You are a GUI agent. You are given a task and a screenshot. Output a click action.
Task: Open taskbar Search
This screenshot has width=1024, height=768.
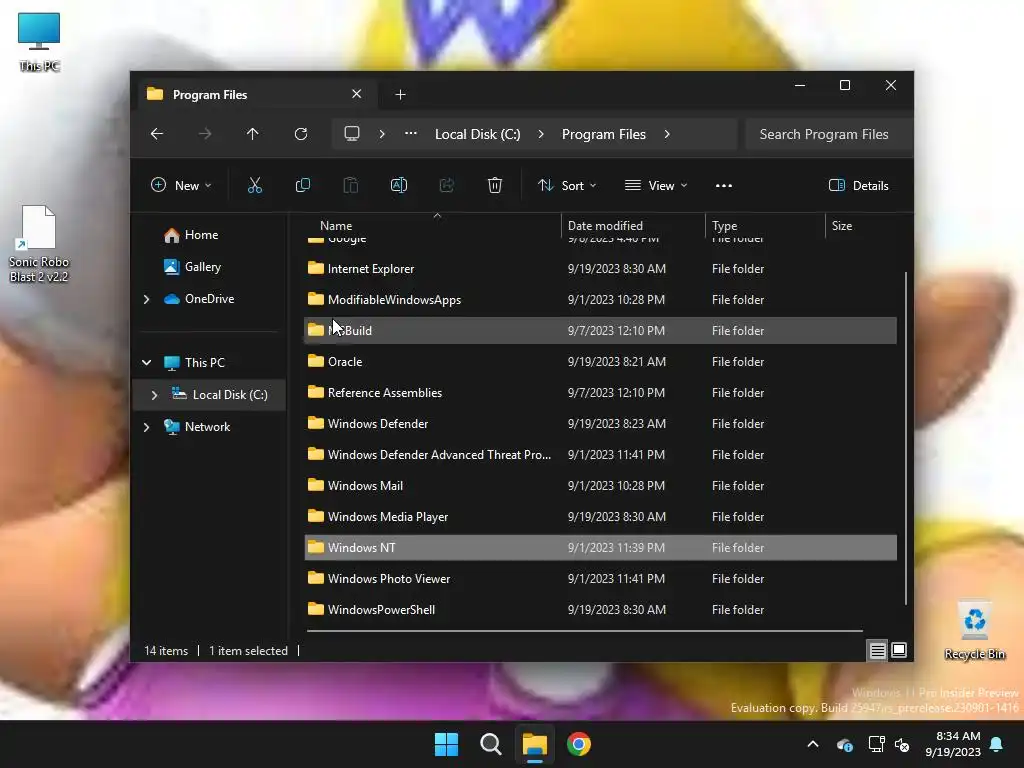[490, 744]
